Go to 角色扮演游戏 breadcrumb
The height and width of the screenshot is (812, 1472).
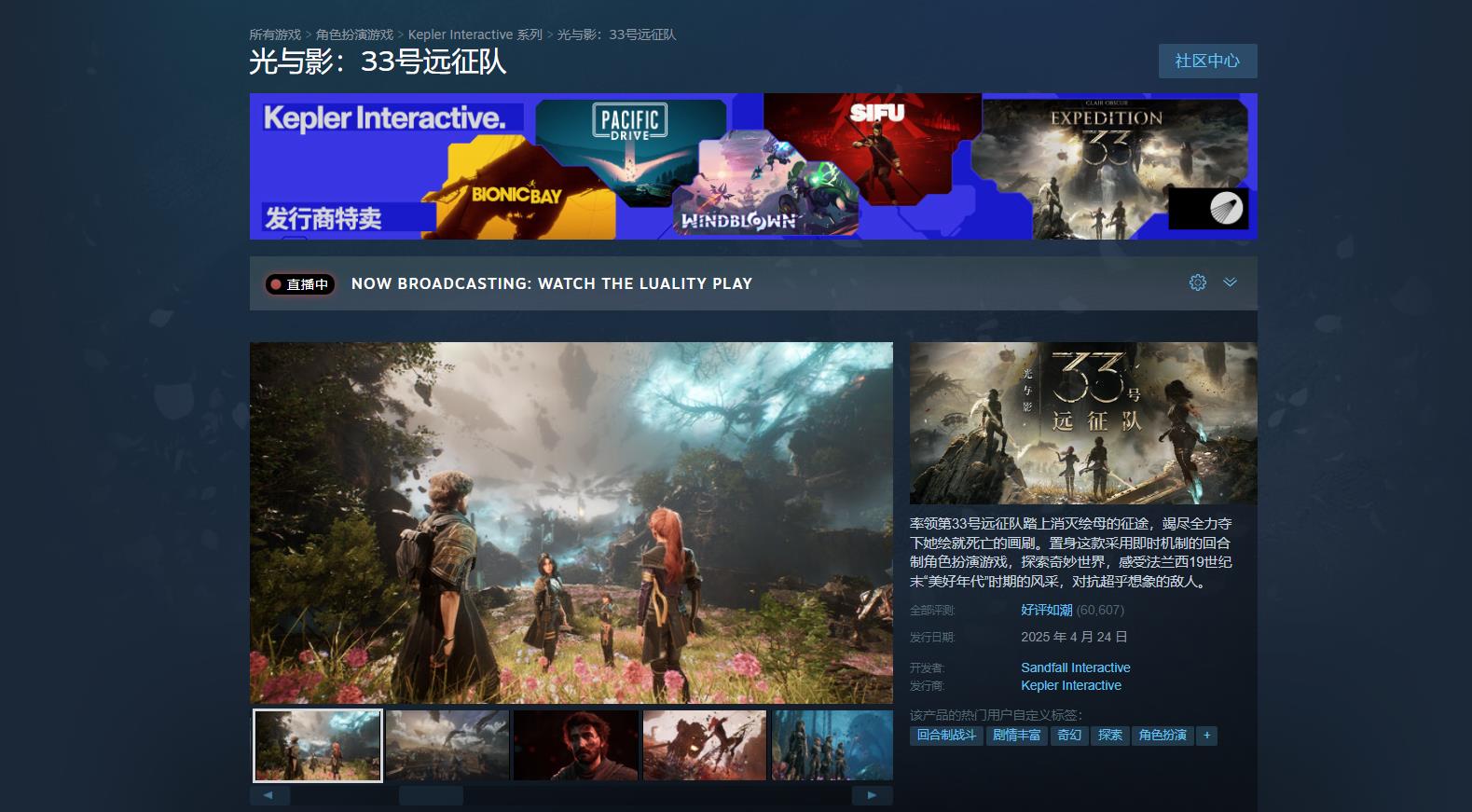[354, 34]
